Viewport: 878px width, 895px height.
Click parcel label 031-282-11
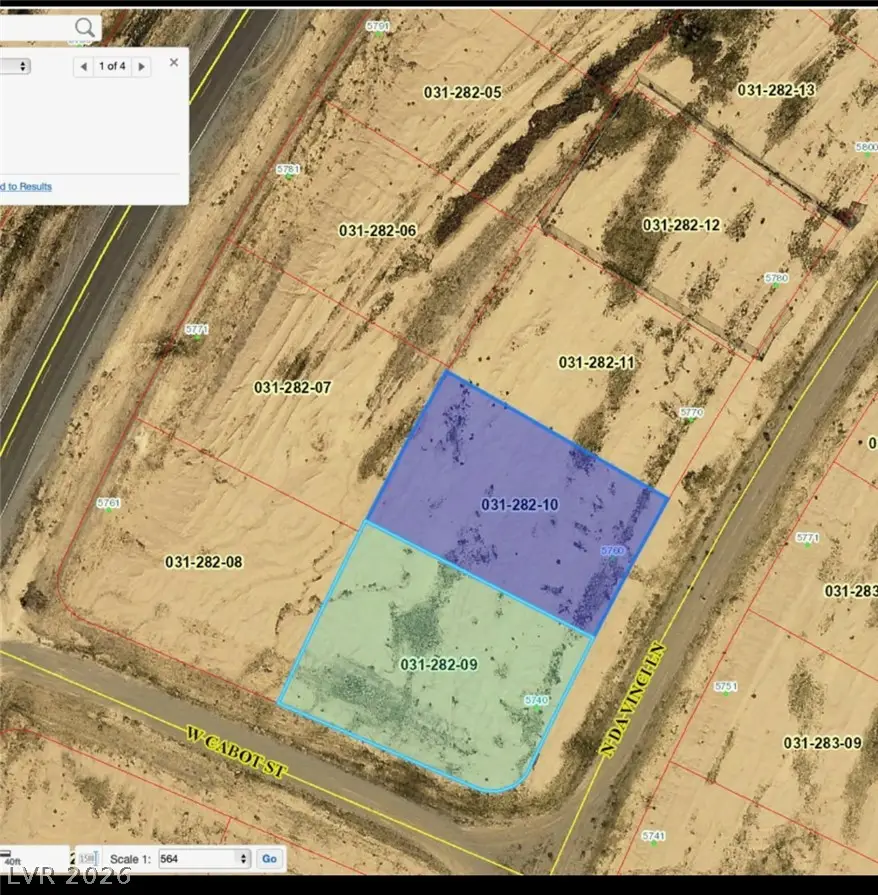click(x=597, y=362)
